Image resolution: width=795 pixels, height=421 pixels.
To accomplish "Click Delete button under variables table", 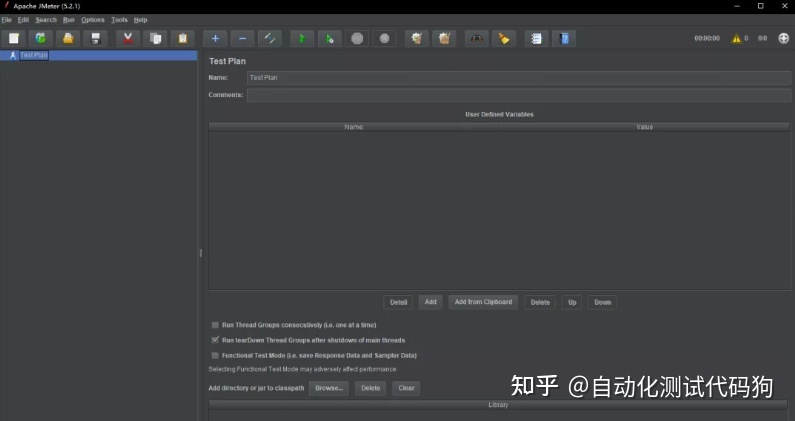I will (540, 302).
